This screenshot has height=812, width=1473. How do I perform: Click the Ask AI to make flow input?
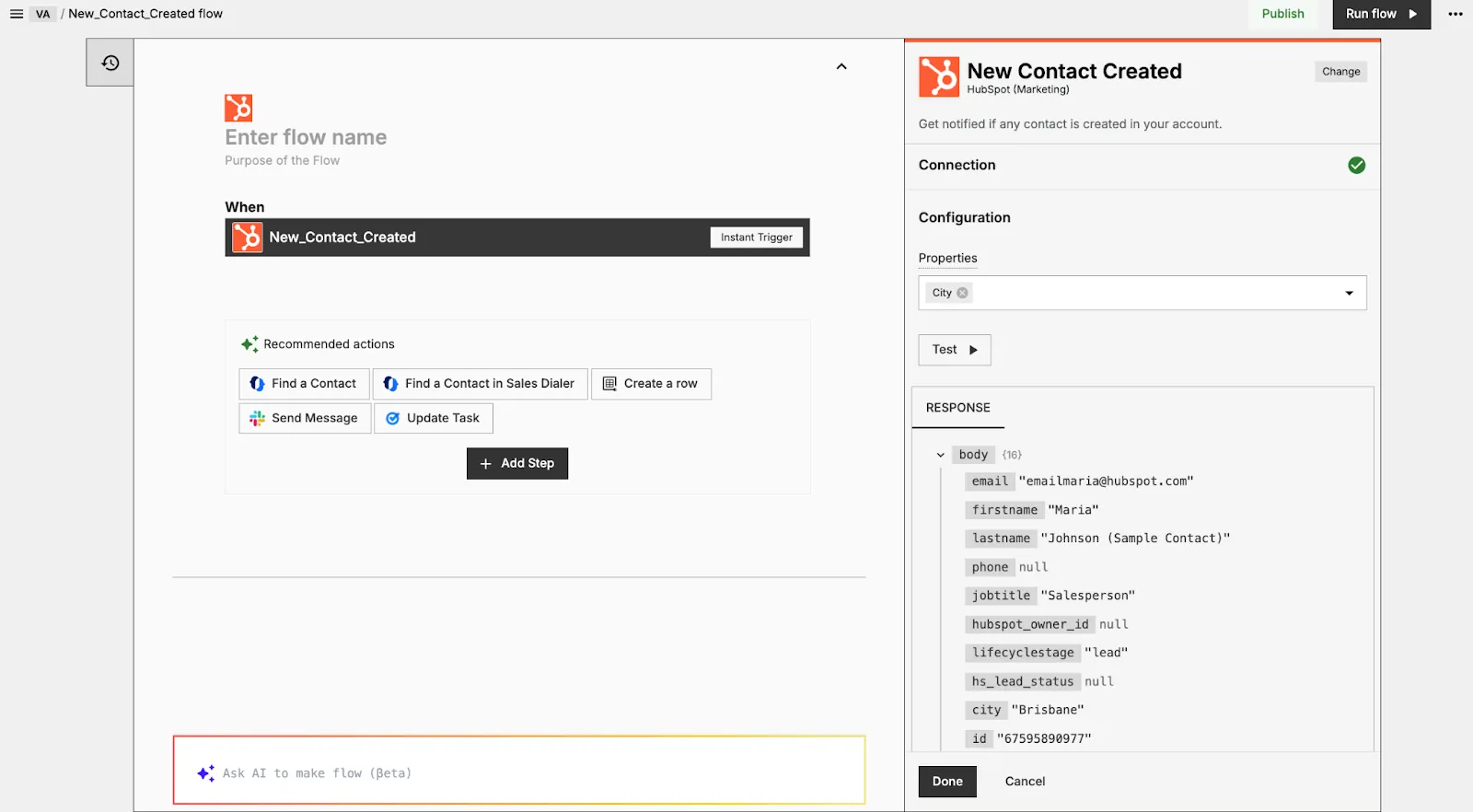click(519, 771)
